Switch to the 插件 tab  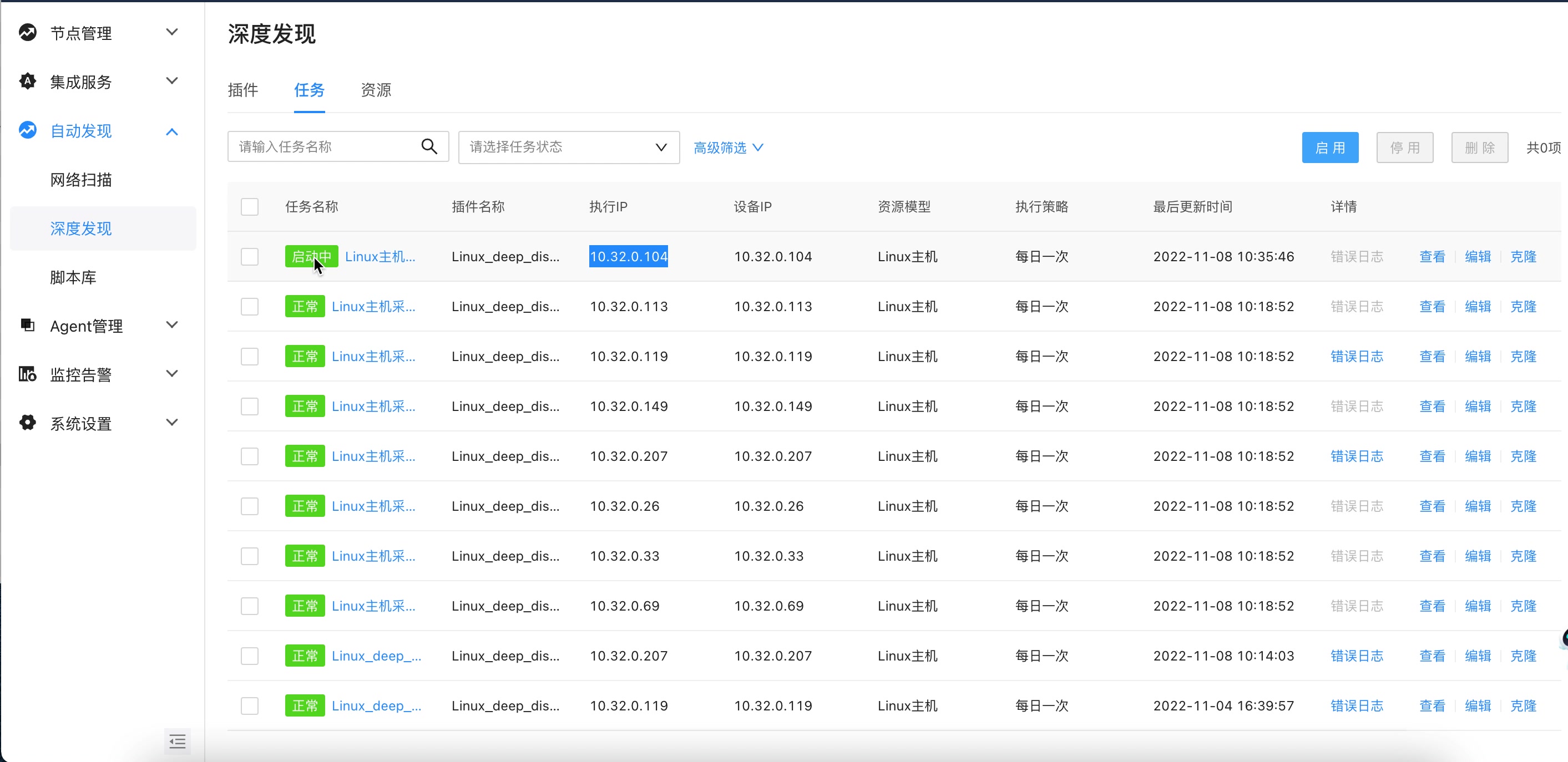(x=244, y=90)
